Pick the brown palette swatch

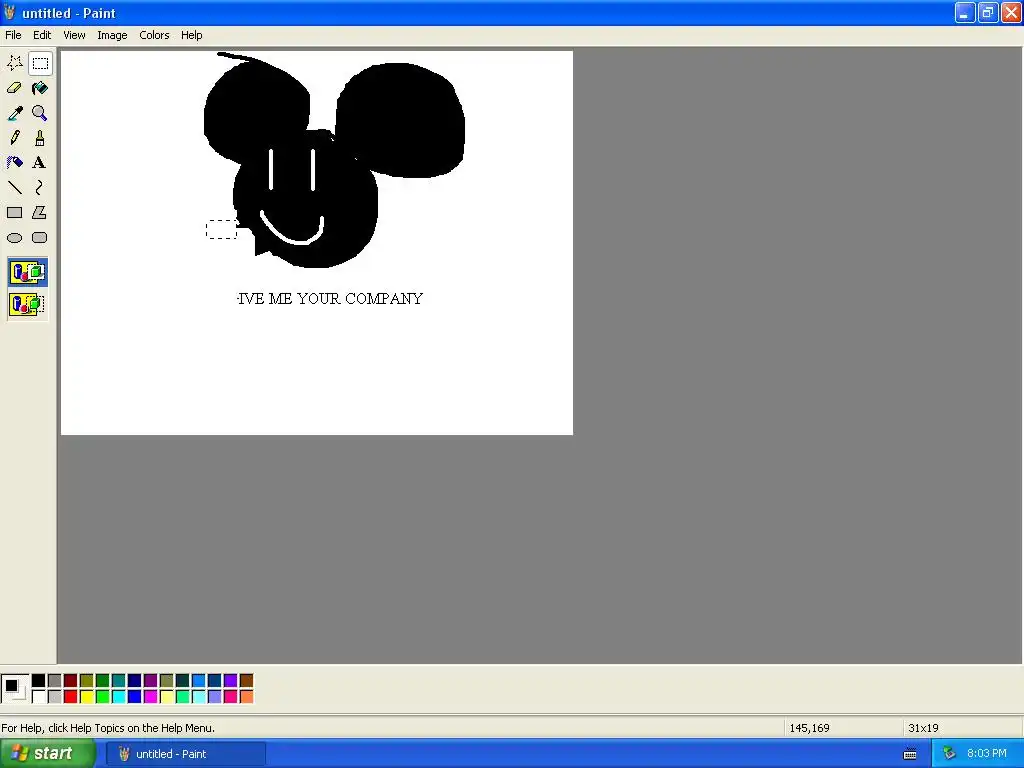(246, 681)
